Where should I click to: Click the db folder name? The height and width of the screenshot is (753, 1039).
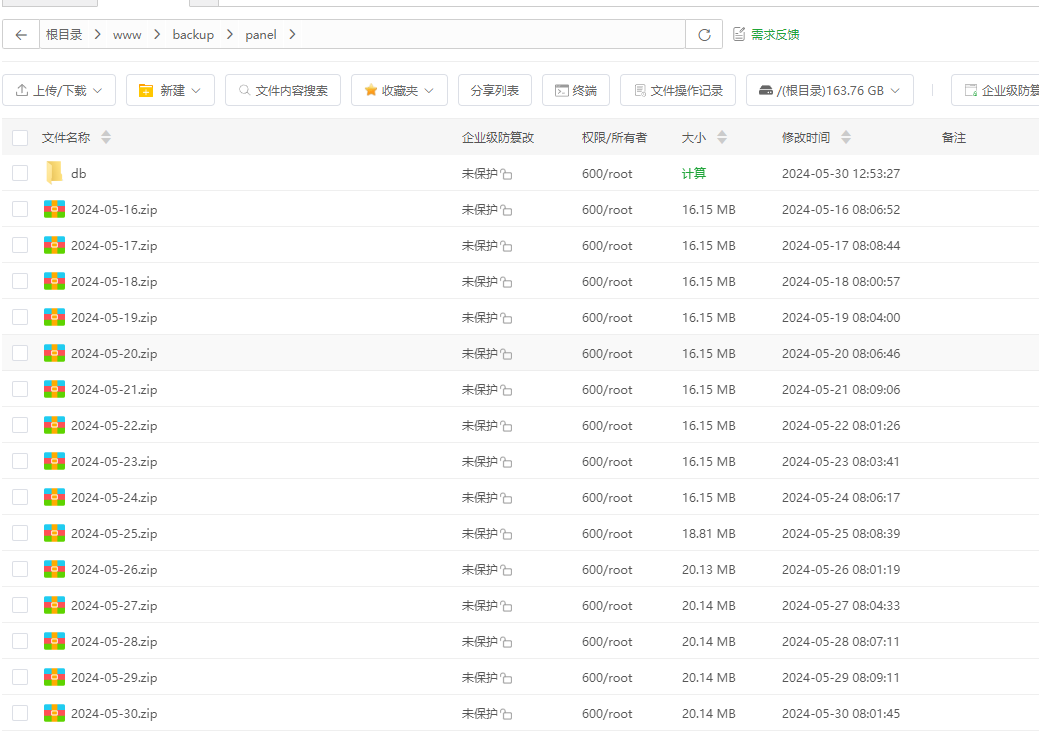(x=79, y=174)
